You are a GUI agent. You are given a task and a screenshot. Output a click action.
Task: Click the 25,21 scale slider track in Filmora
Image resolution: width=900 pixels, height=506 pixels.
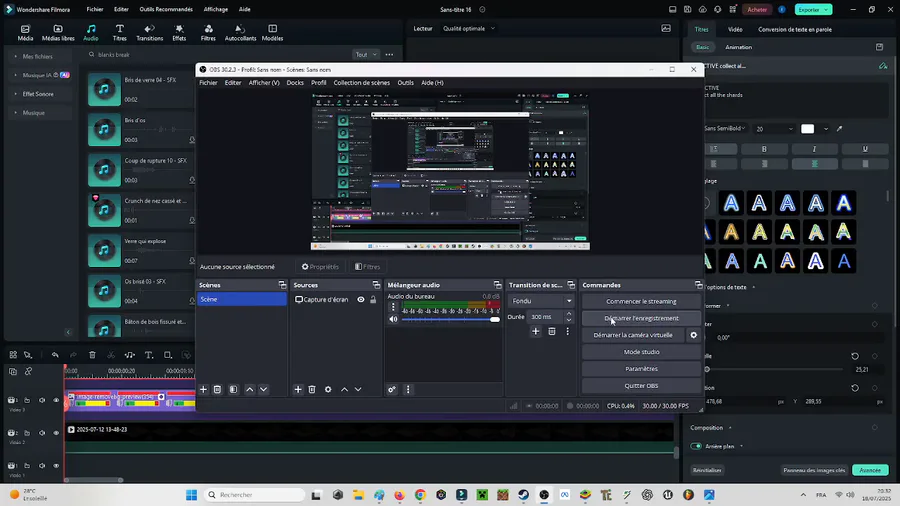pyautogui.click(x=775, y=369)
